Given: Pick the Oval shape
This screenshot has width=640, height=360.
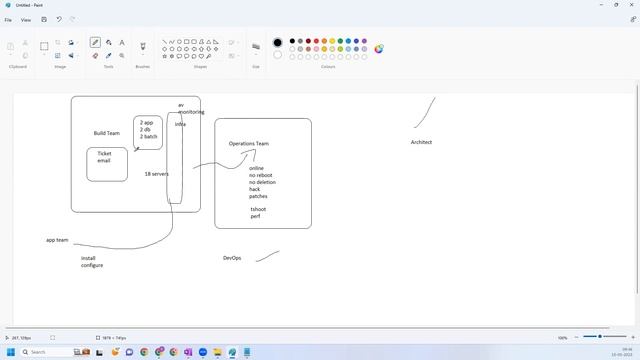Looking at the screenshot, I should tap(179, 42).
